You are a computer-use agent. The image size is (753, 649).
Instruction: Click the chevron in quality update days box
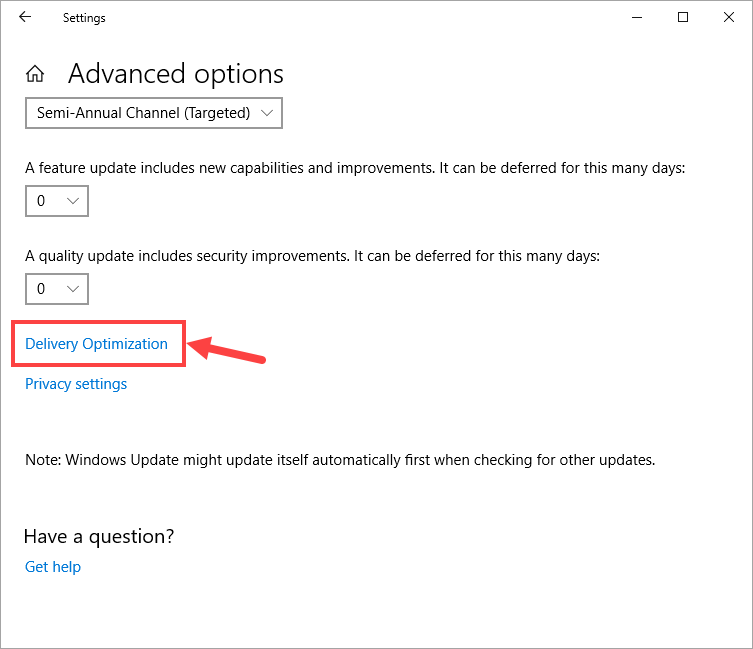click(72, 289)
